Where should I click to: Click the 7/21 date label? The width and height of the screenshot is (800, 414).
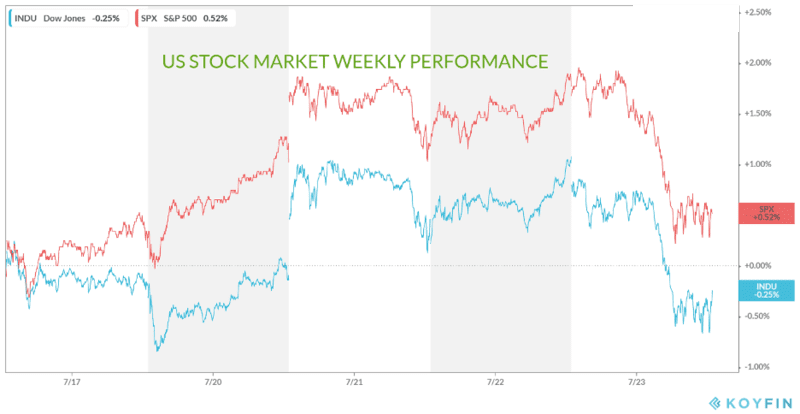click(354, 381)
